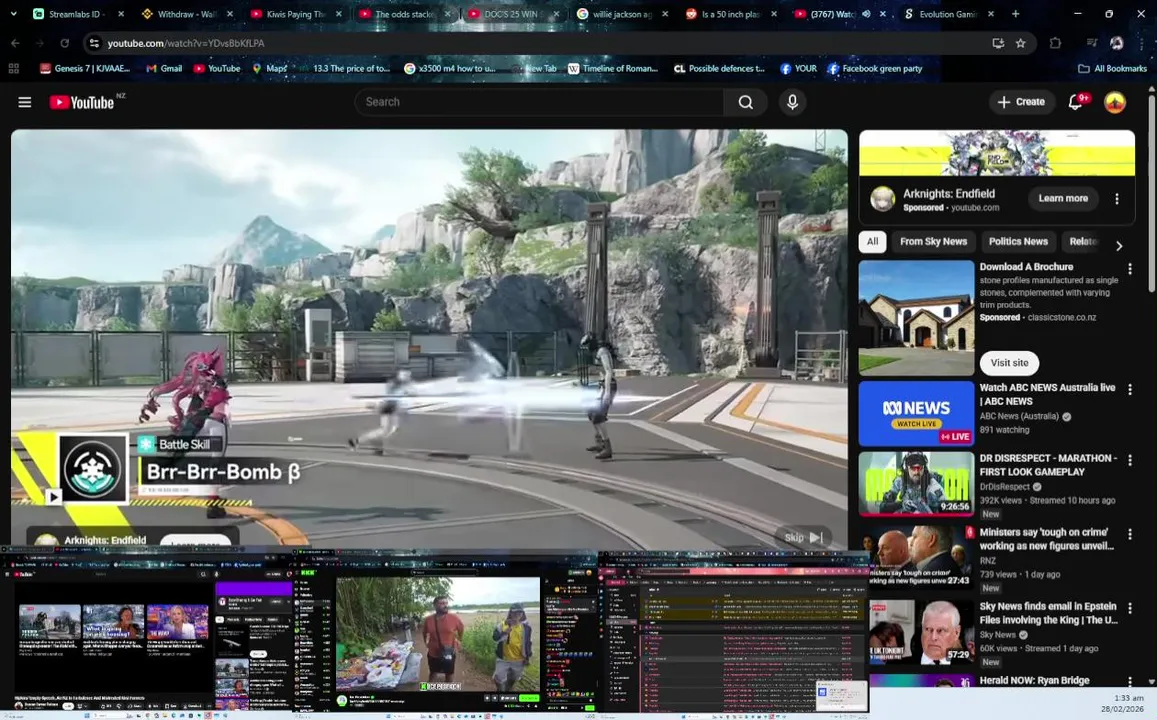Go forward with Chrome's forward arrow

[40, 43]
